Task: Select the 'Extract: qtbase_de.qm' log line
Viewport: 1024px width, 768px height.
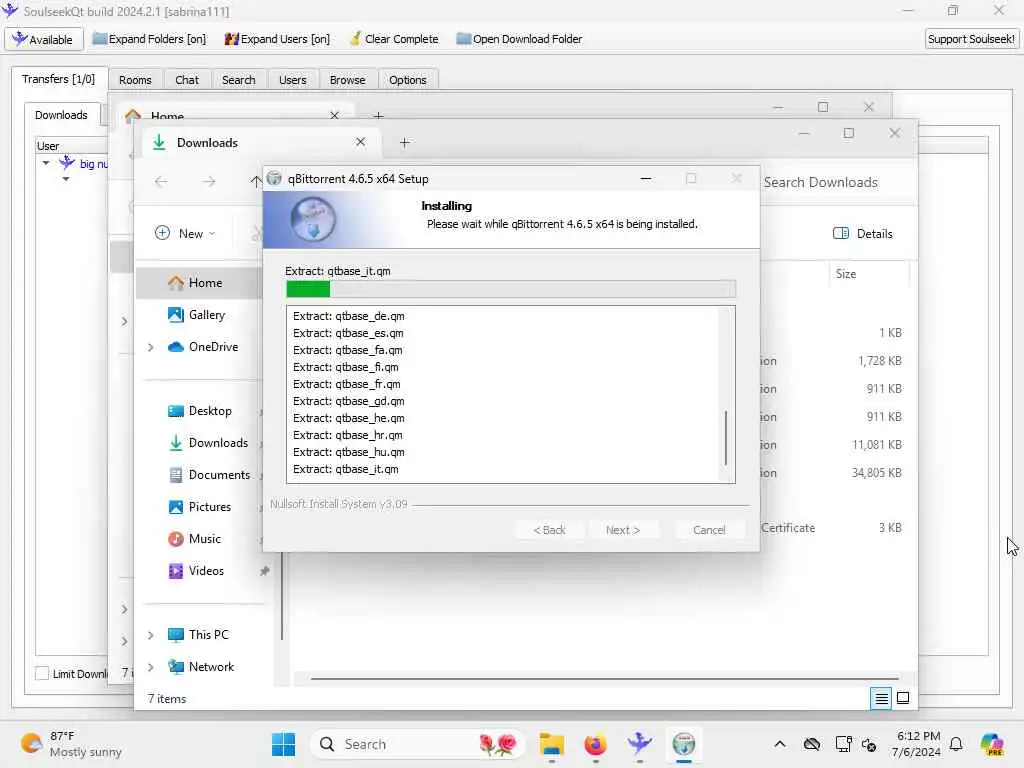Action: click(348, 316)
